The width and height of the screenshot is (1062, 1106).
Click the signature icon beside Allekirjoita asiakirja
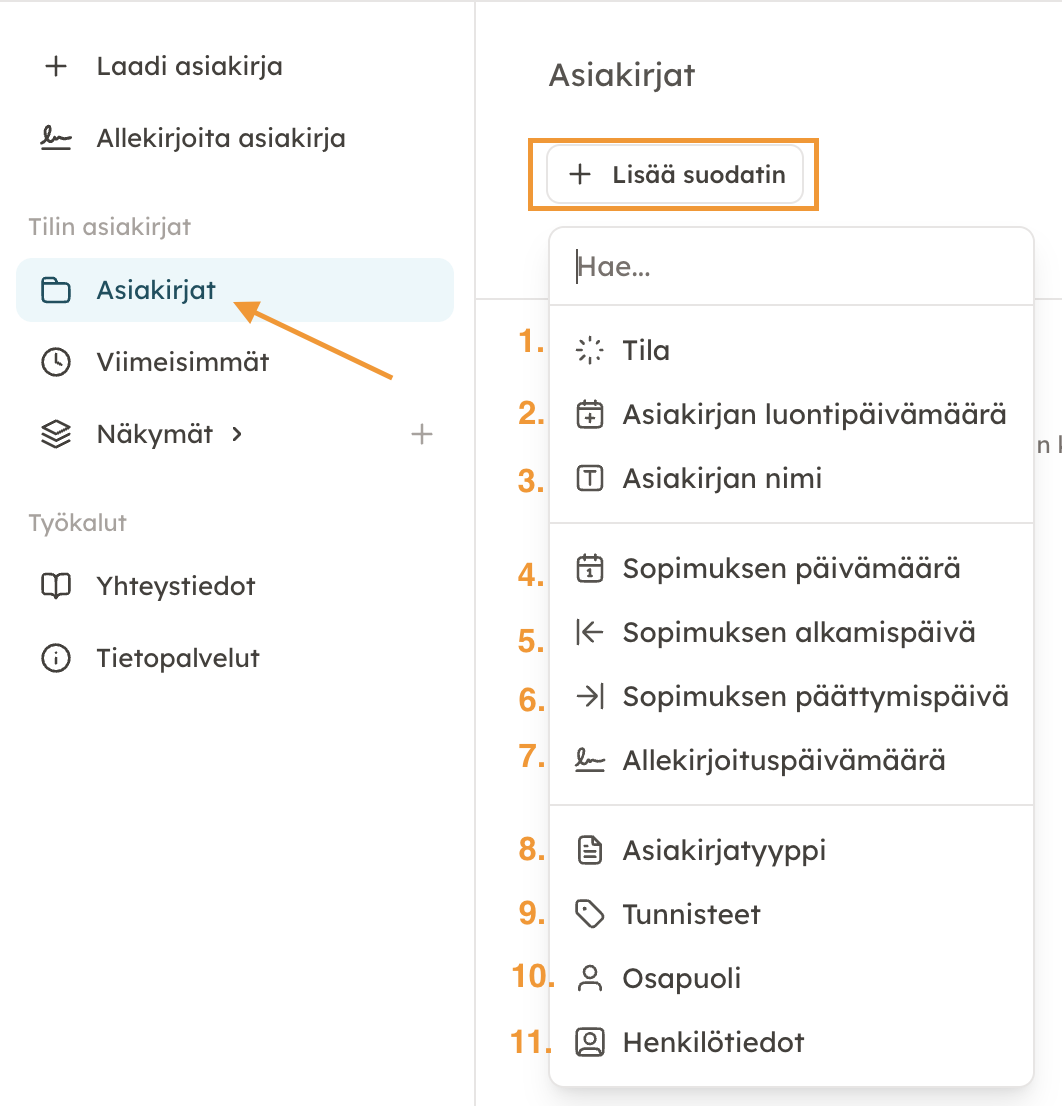tap(56, 138)
